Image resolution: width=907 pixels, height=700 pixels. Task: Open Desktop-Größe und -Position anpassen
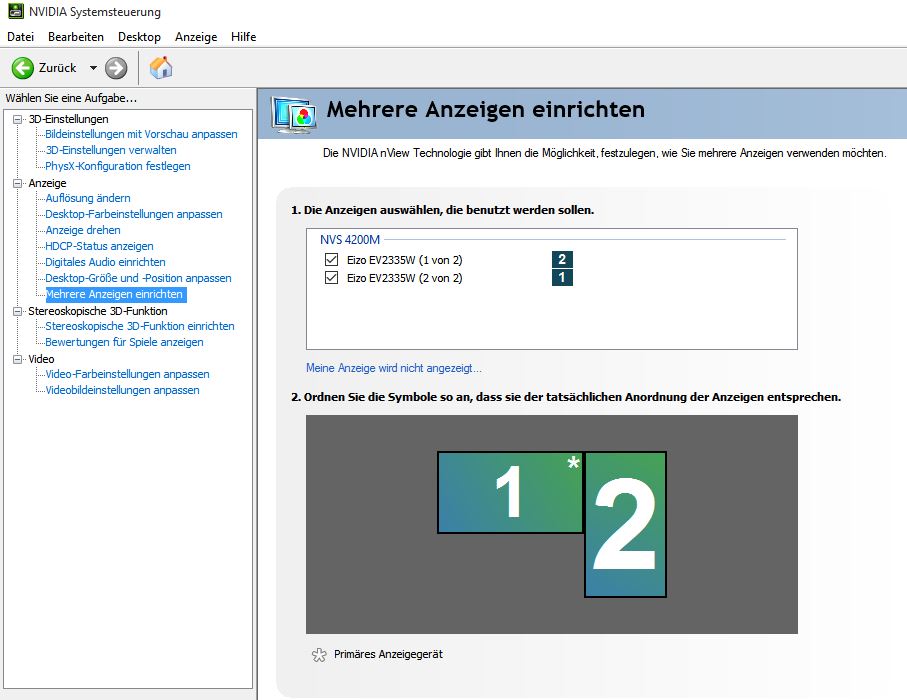click(x=138, y=278)
